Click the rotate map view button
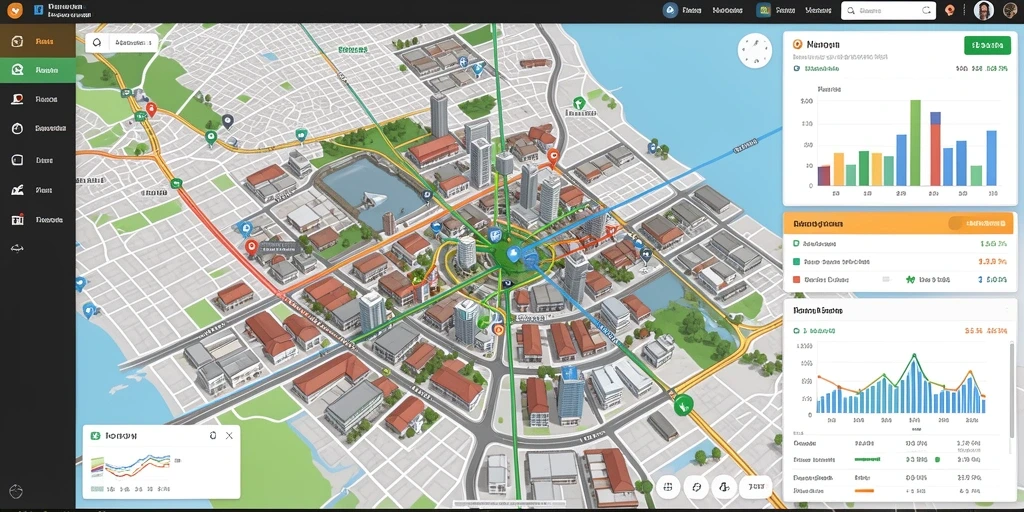 [696, 487]
